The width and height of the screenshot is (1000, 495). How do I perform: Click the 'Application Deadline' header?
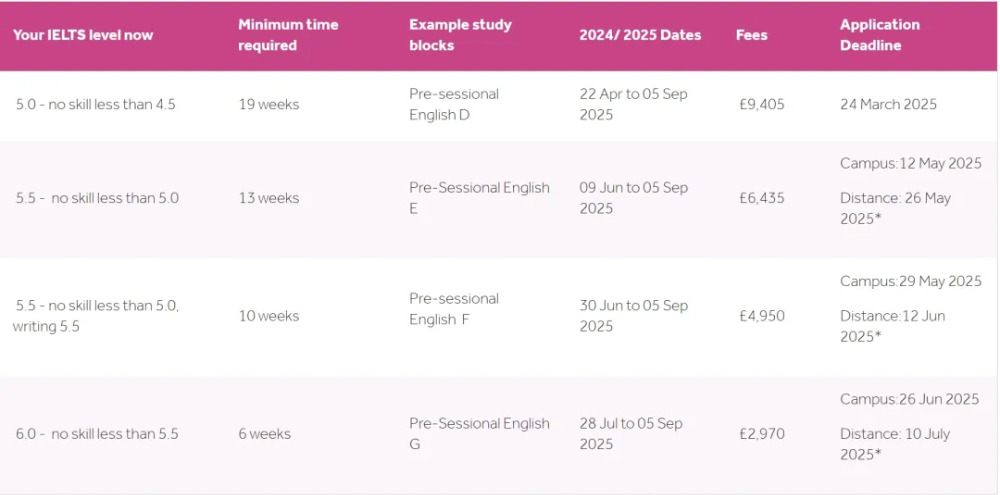(879, 35)
